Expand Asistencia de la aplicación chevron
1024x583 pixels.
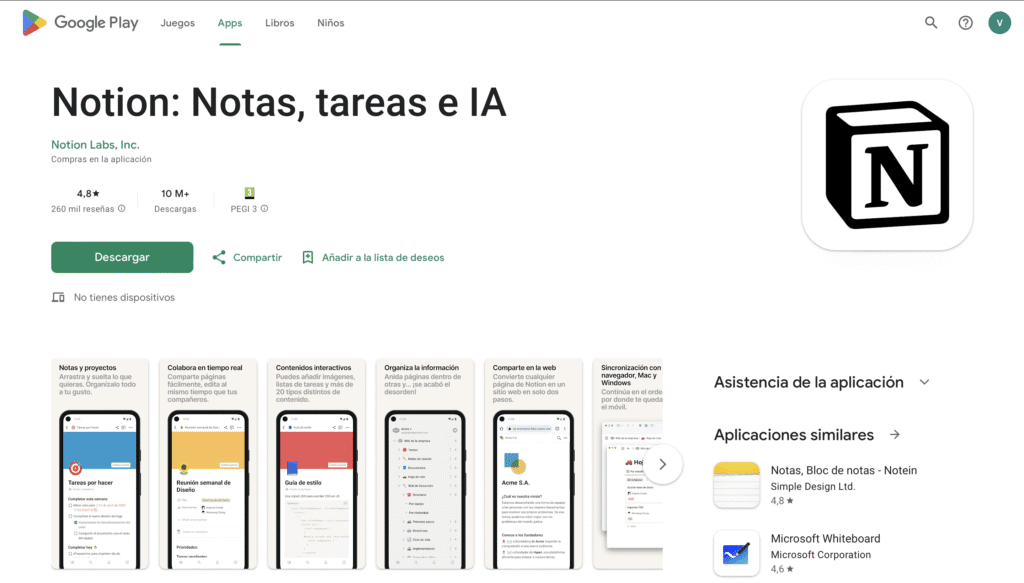(924, 383)
